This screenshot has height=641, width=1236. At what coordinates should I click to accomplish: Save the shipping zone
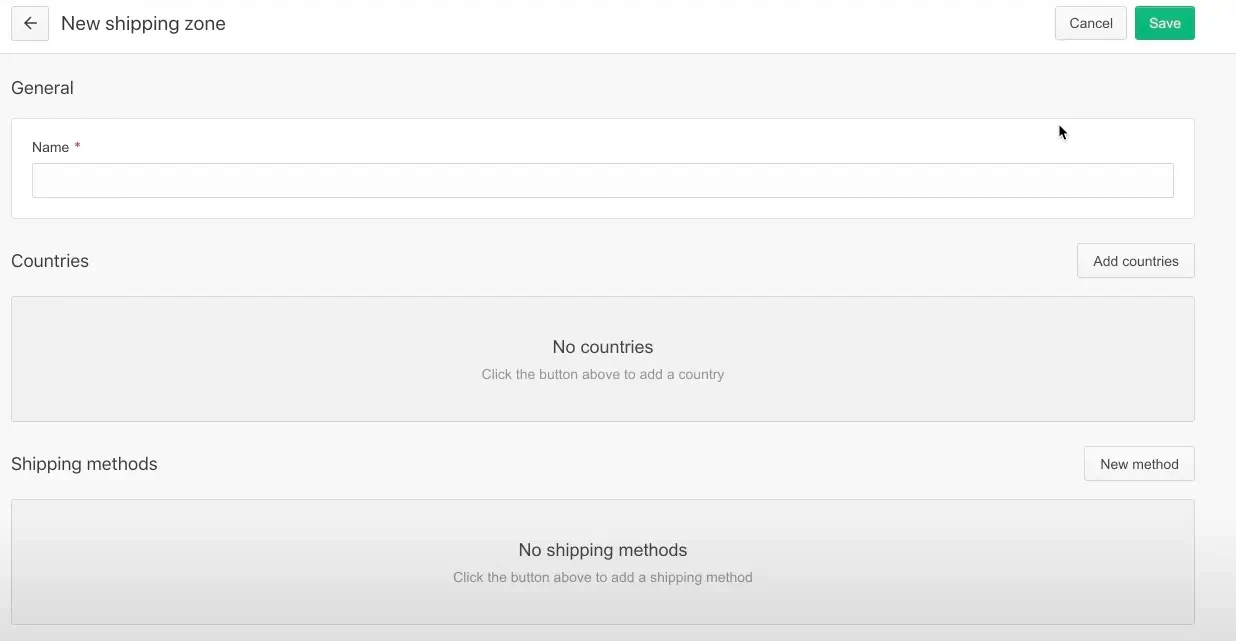1165,23
